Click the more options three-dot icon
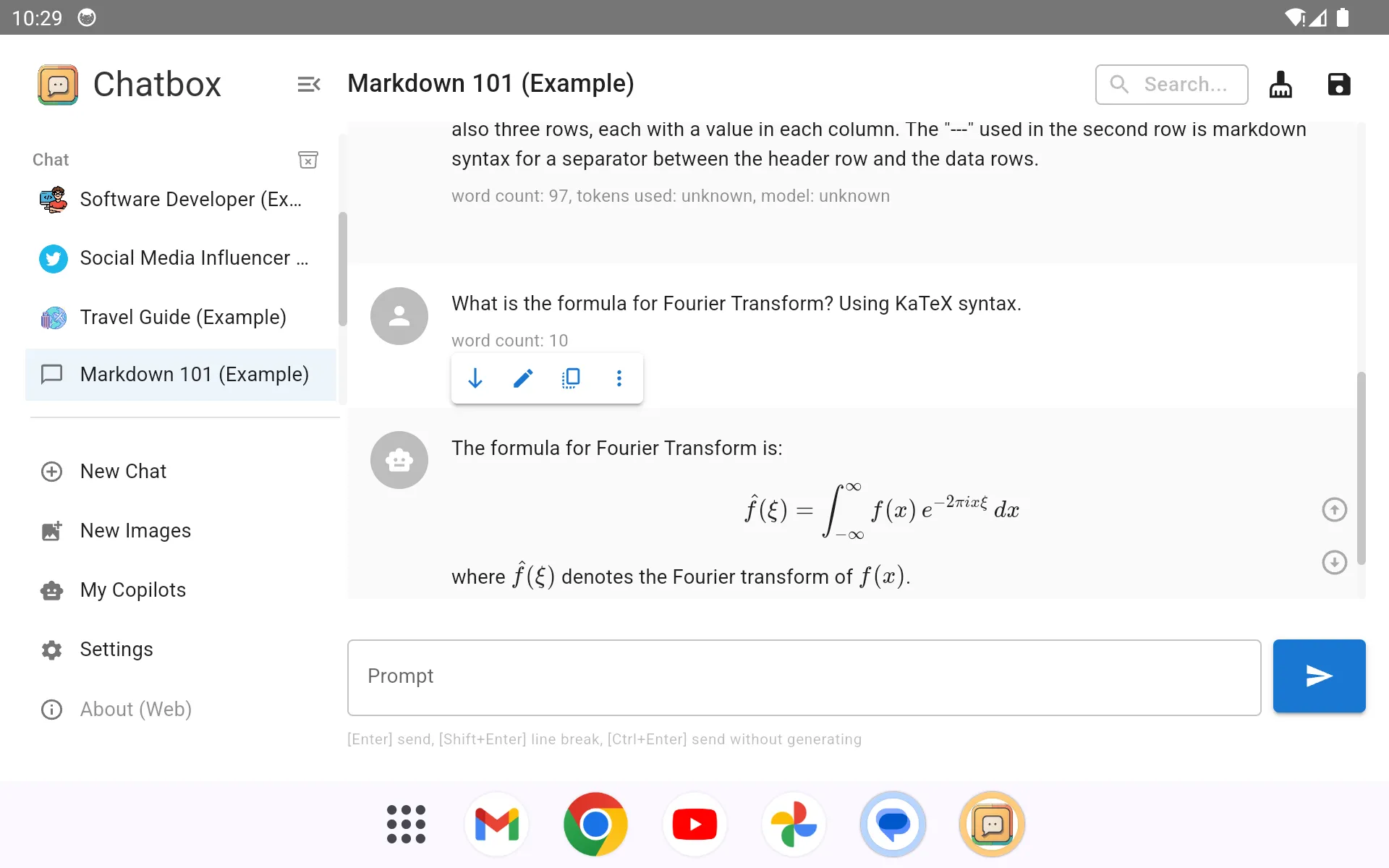This screenshot has width=1389, height=868. [619, 378]
